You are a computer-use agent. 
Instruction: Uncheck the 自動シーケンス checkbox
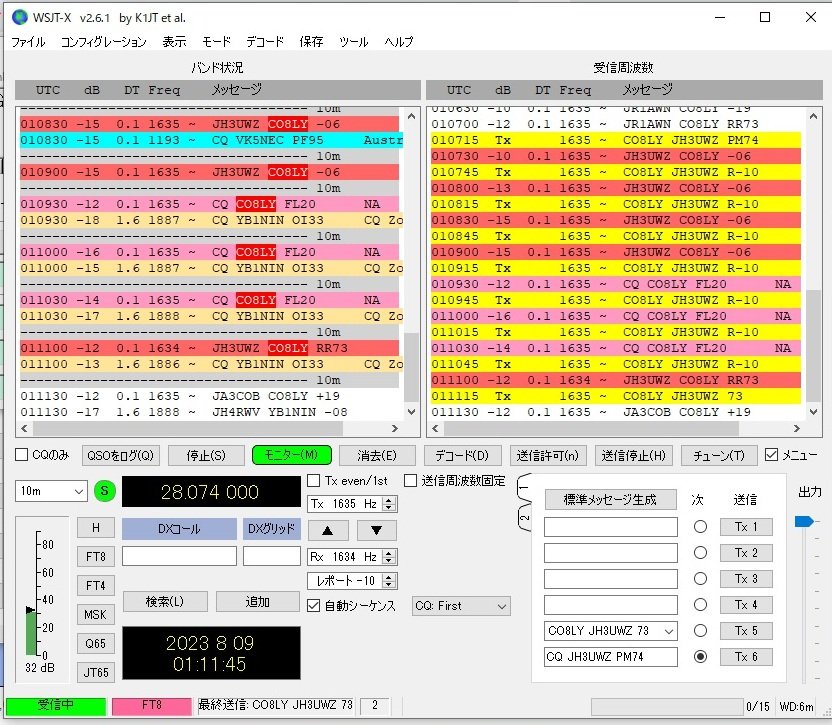point(314,606)
